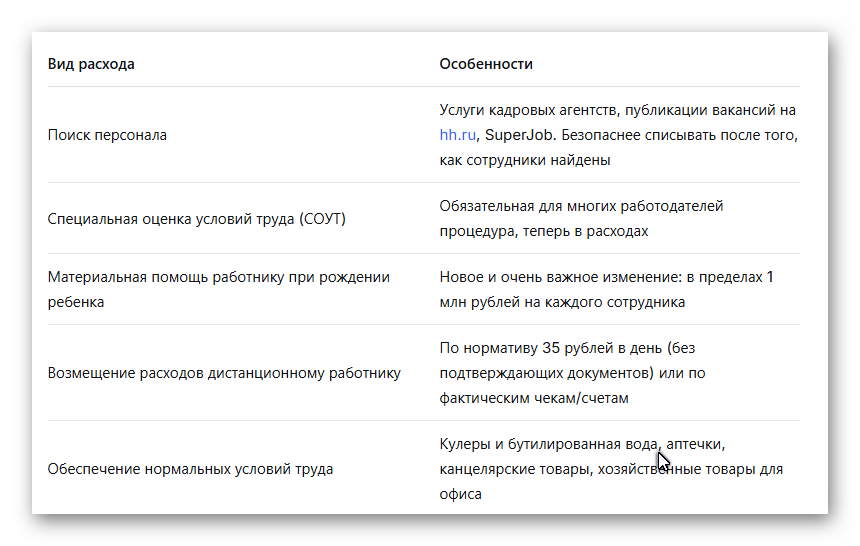
Task: Click "Кулеры и бутилированная вода" description
Action: tap(582, 444)
